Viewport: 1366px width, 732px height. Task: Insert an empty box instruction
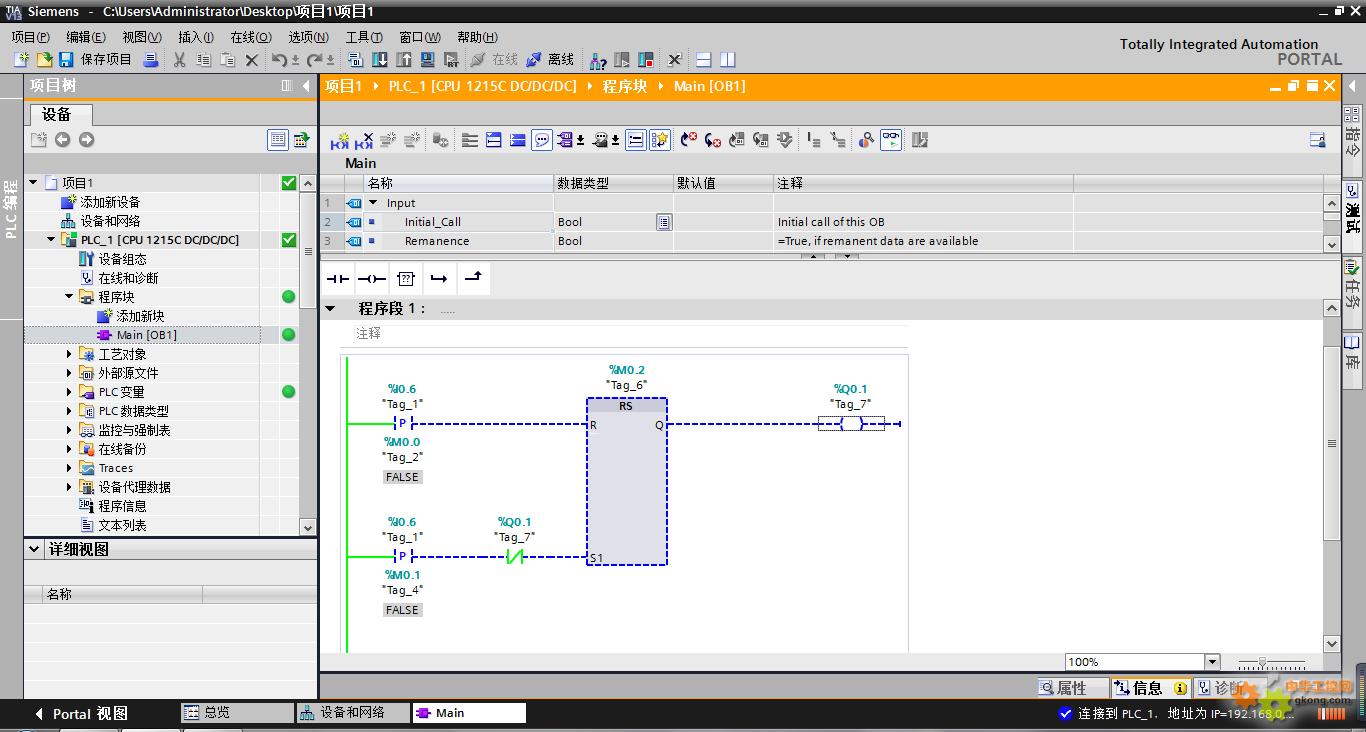405,279
